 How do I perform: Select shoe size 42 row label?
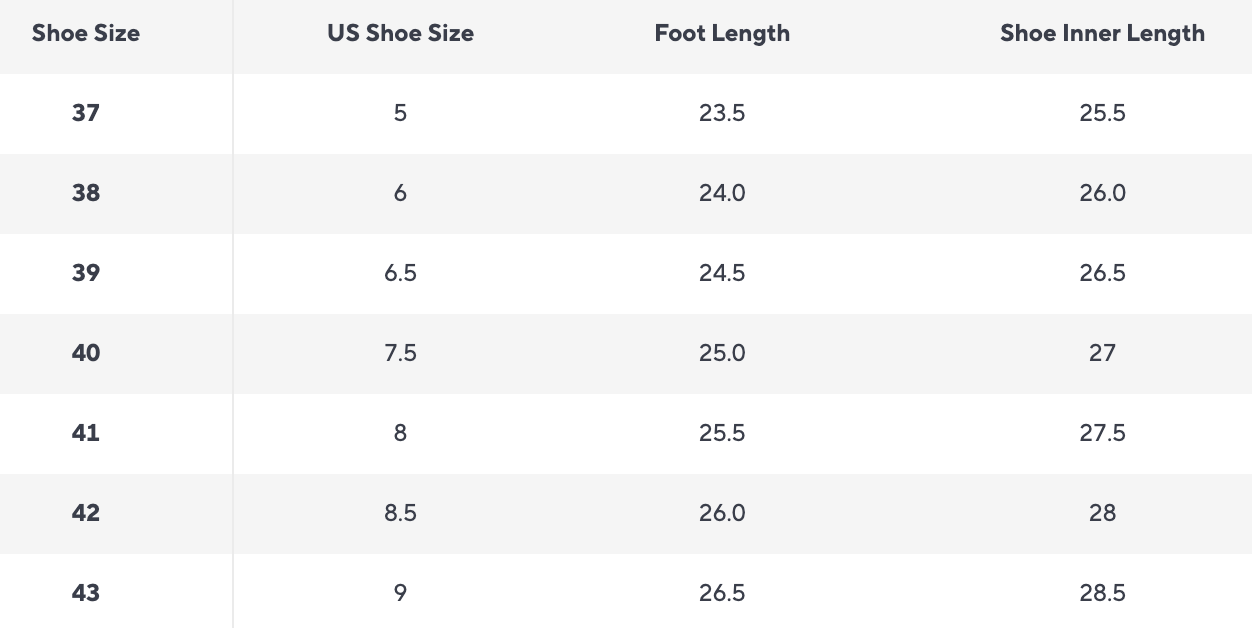click(86, 513)
